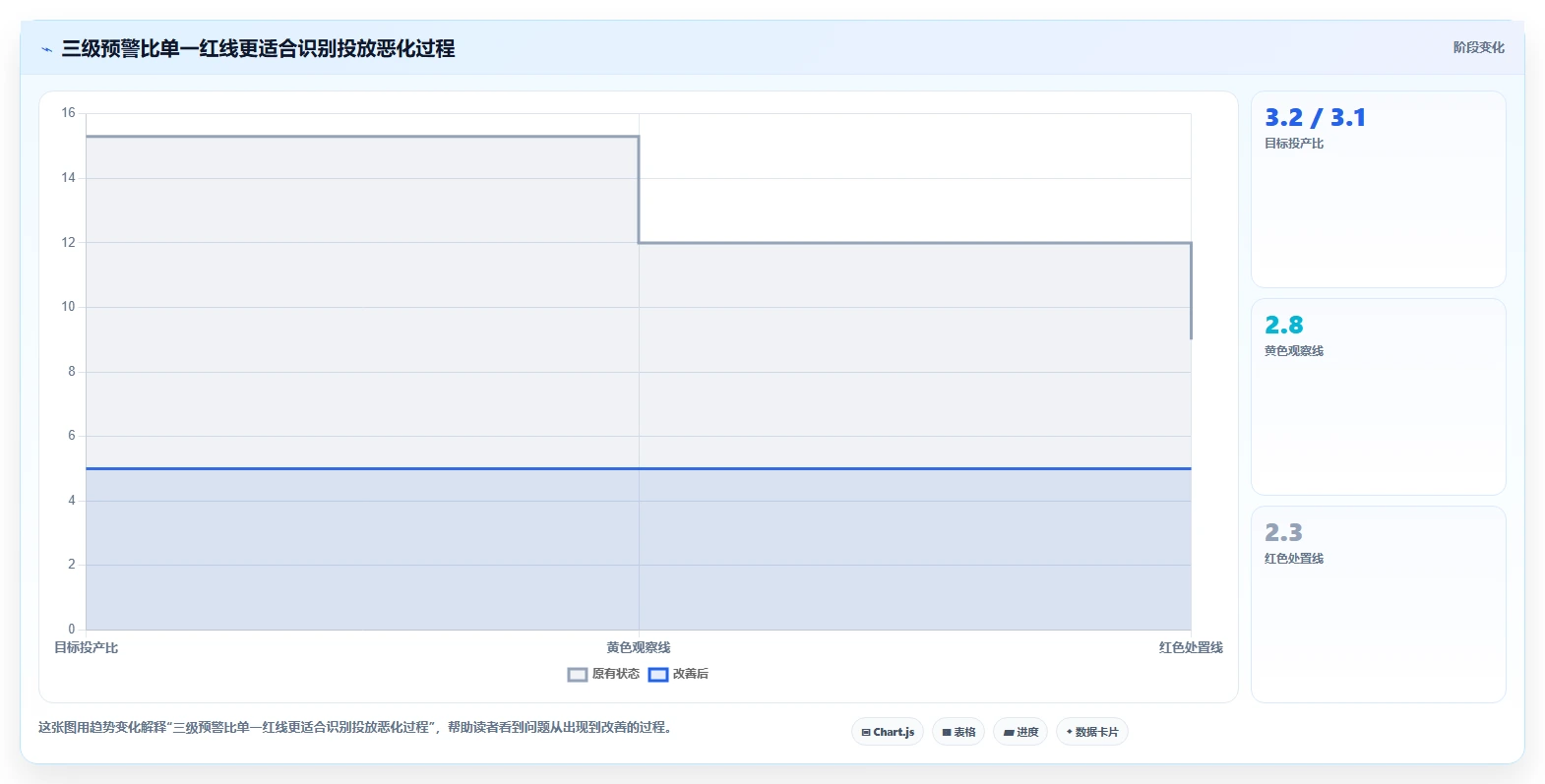1545x784 pixels.
Task: Open the 数据卡片 tag pill
Action: point(1092,732)
